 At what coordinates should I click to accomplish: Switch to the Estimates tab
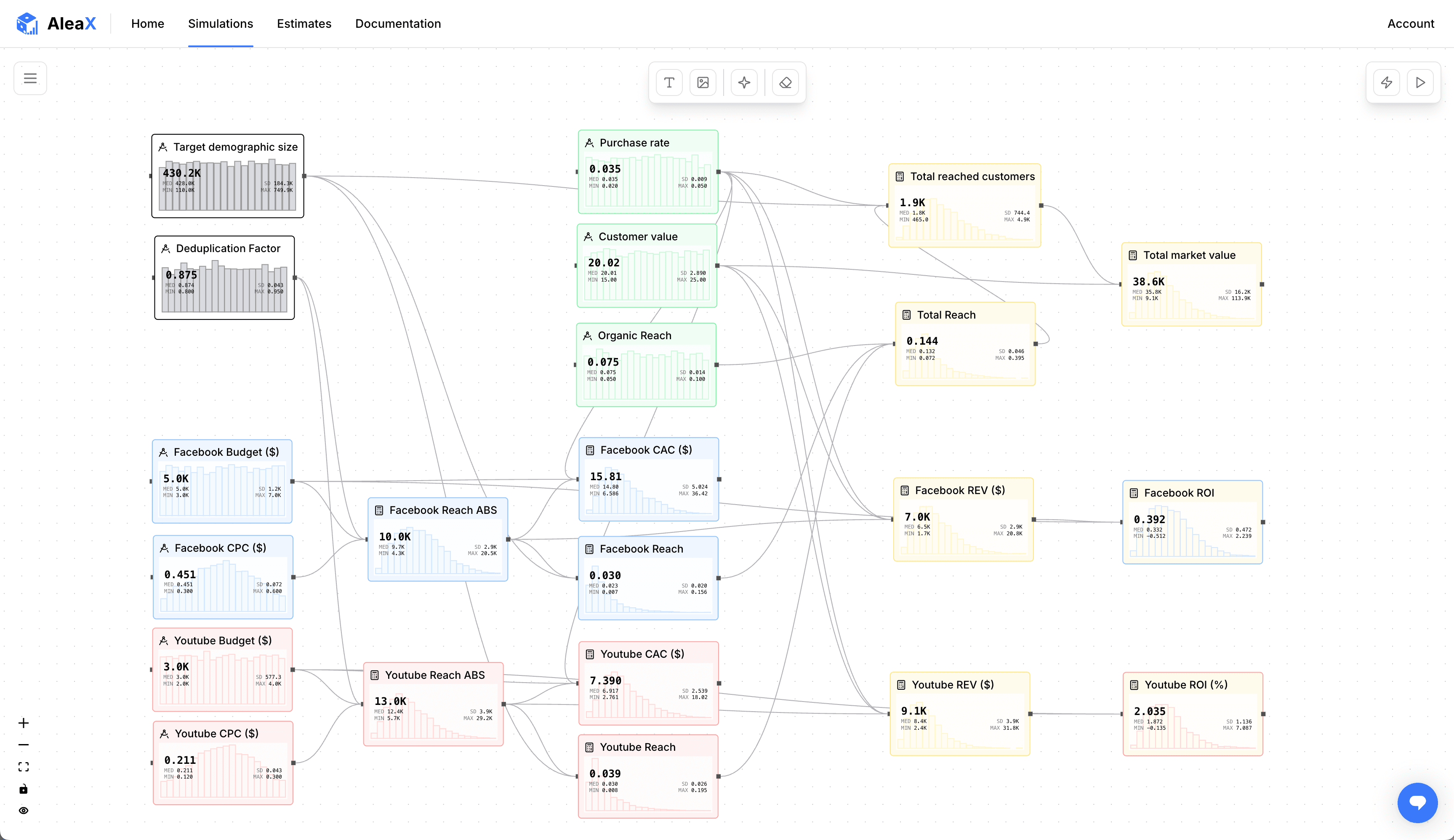[x=304, y=24]
